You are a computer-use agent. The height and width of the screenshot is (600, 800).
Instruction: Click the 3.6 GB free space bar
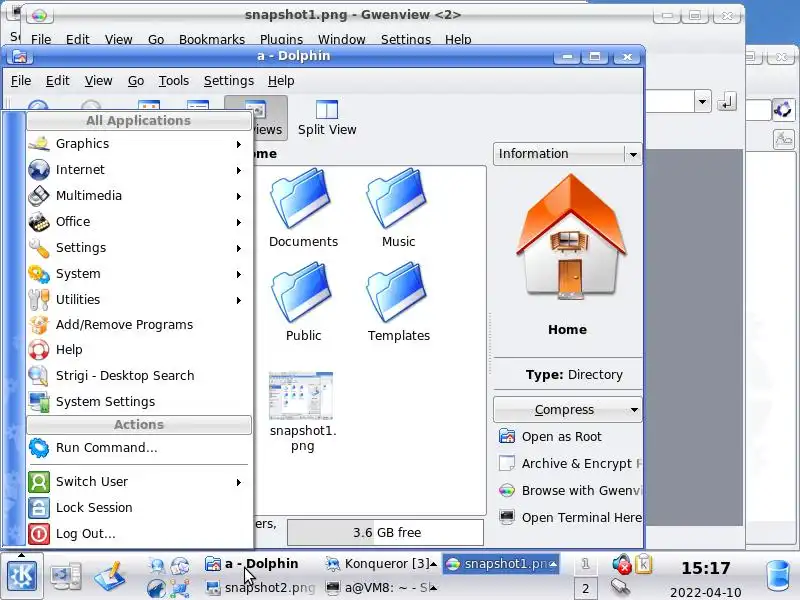386,533
